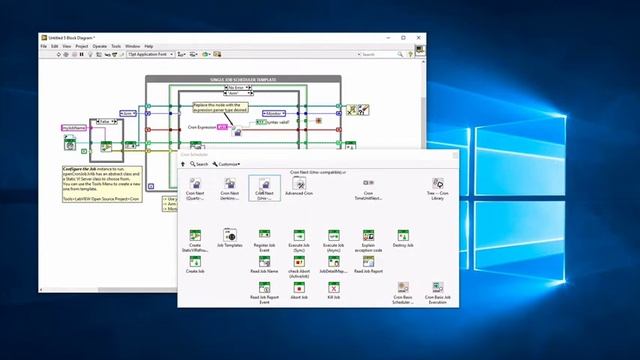Select Cron Next (Jenkins) palette item

230,189
